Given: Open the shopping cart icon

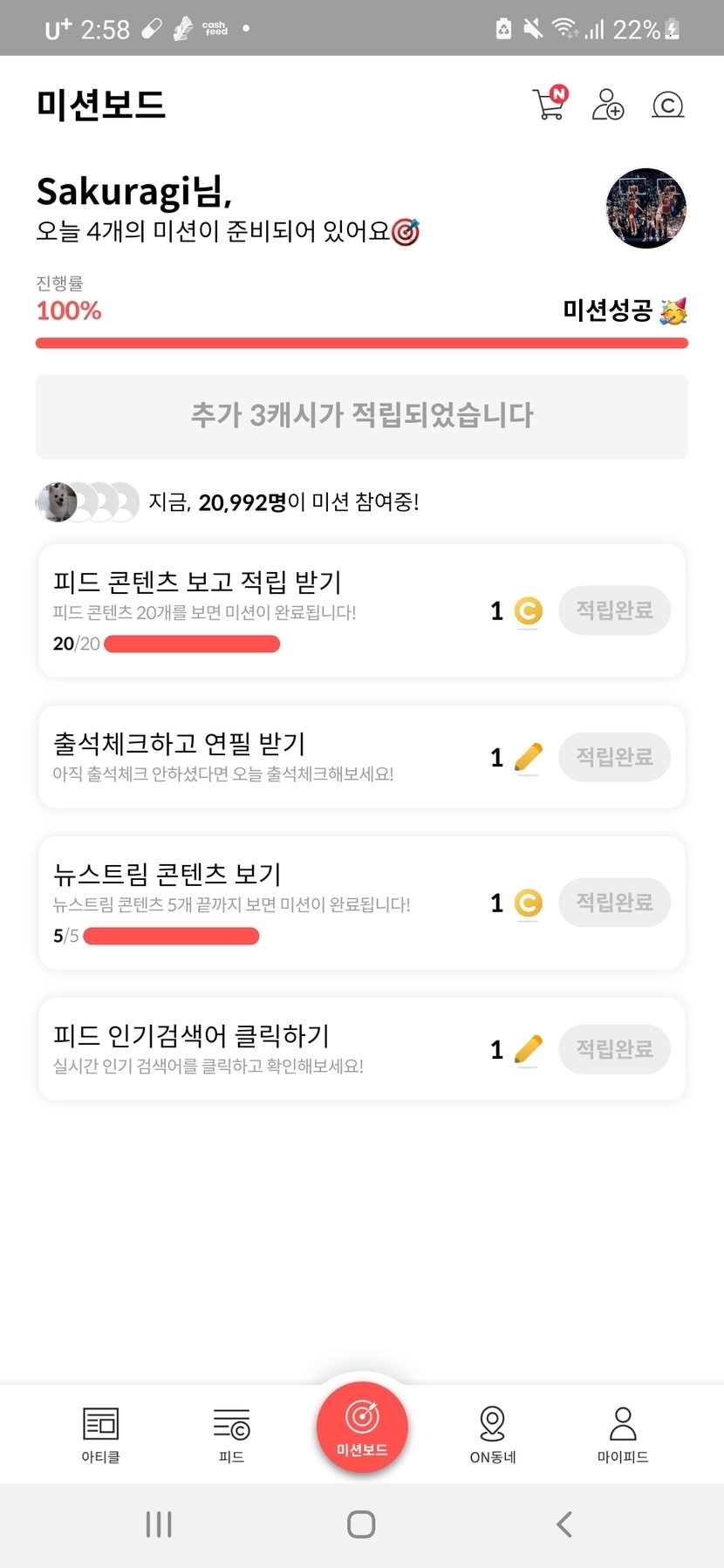Looking at the screenshot, I should [x=549, y=105].
